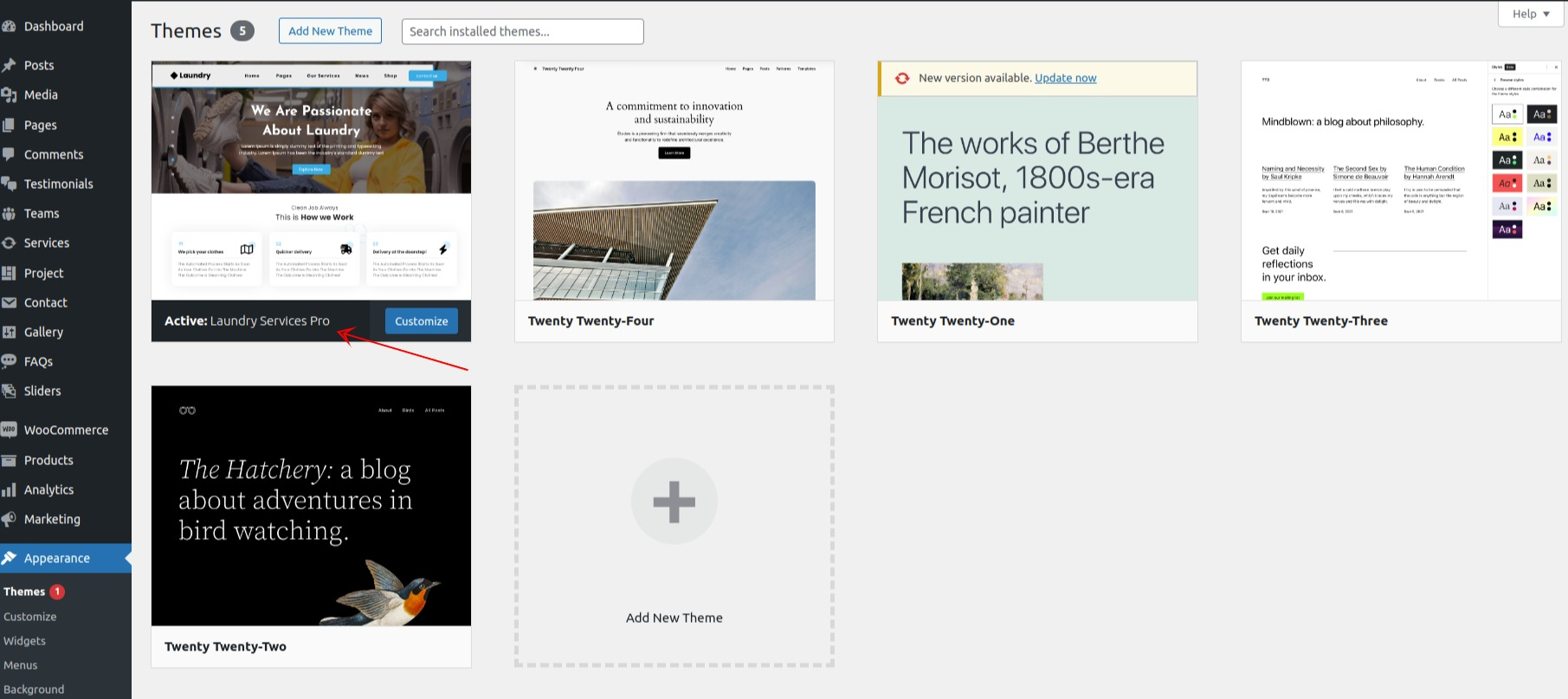Click the WooCommerce logo icon
Image resolution: width=1568 pixels, height=699 pixels.
click(9, 430)
